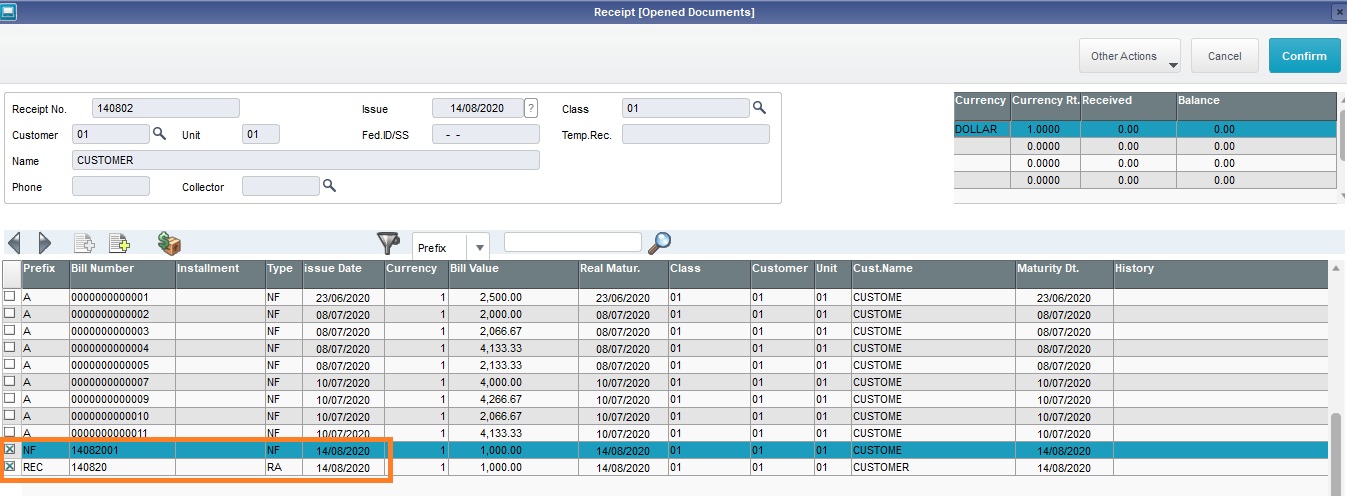The width and height of the screenshot is (1347, 496).
Task: Click the Issue date field
Action: click(x=478, y=108)
